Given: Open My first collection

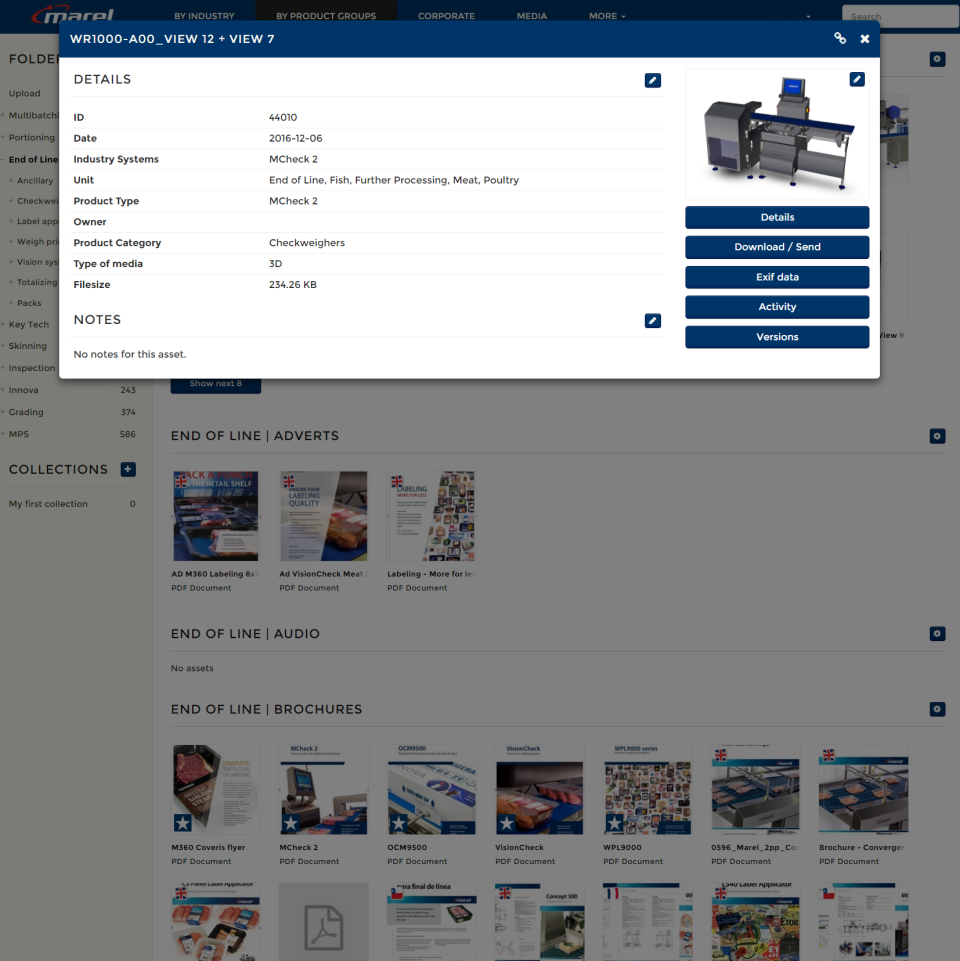Looking at the screenshot, I should (x=48, y=504).
